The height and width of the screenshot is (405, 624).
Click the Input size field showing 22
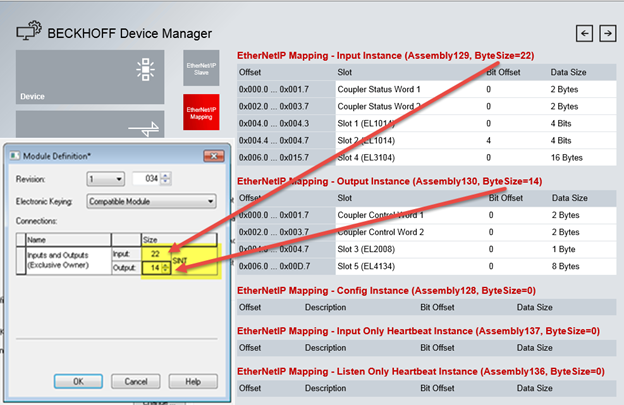coord(156,254)
